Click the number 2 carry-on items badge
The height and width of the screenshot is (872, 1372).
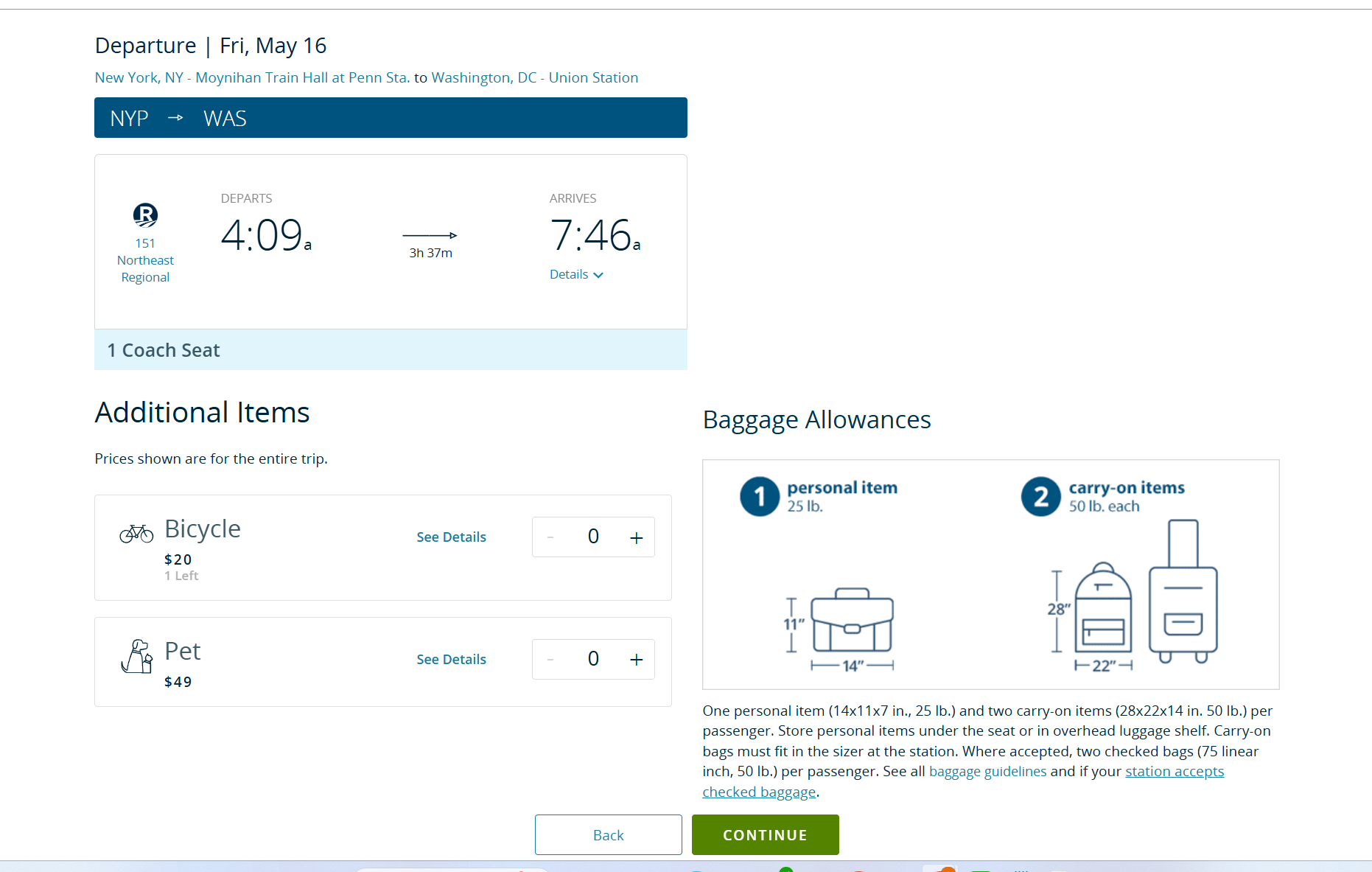point(1041,497)
